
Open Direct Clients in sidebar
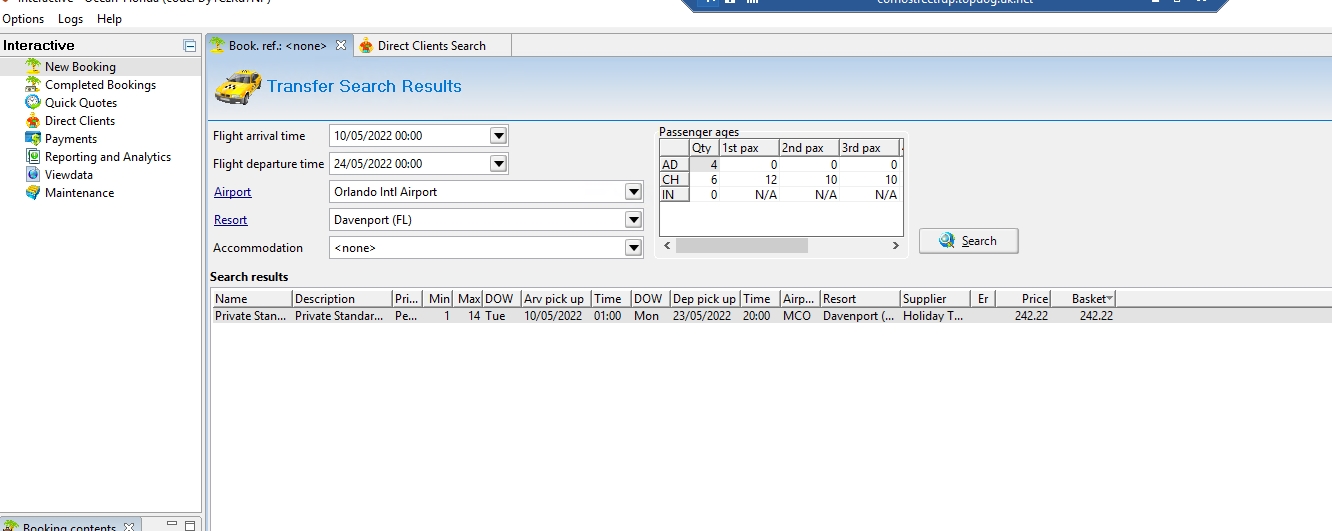pos(80,121)
